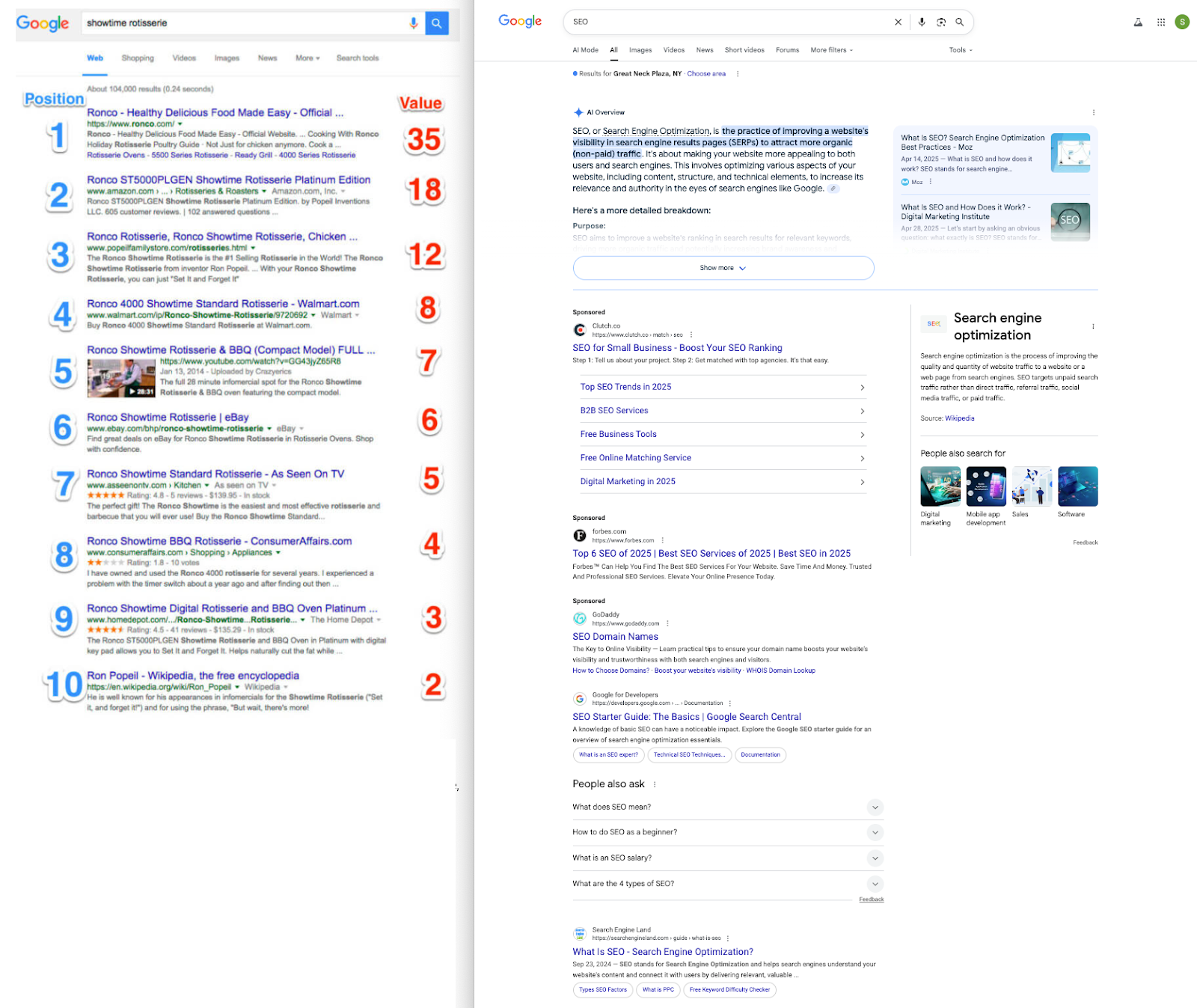
Task: Open the Wikipedia source link in knowledge panel
Action: [x=959, y=419]
